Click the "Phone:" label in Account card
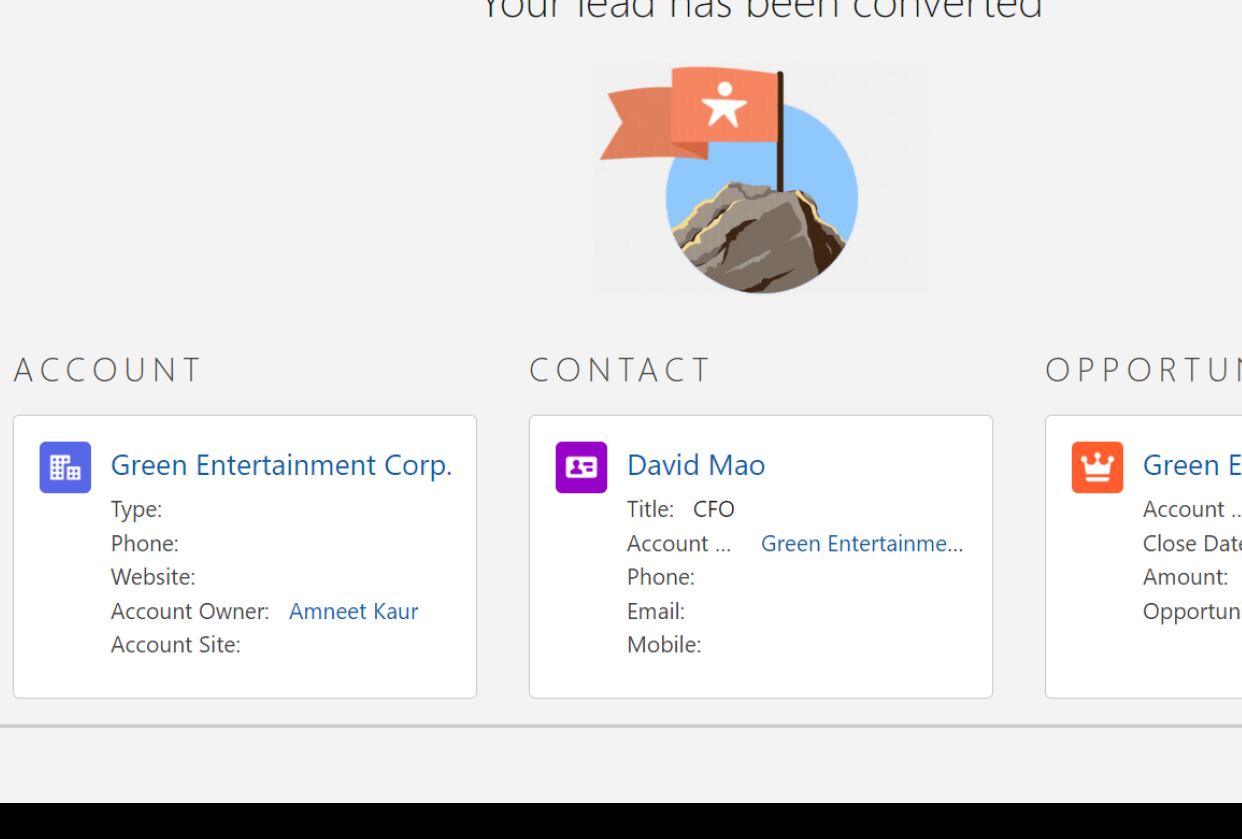This screenshot has height=839, width=1242. coord(145,543)
